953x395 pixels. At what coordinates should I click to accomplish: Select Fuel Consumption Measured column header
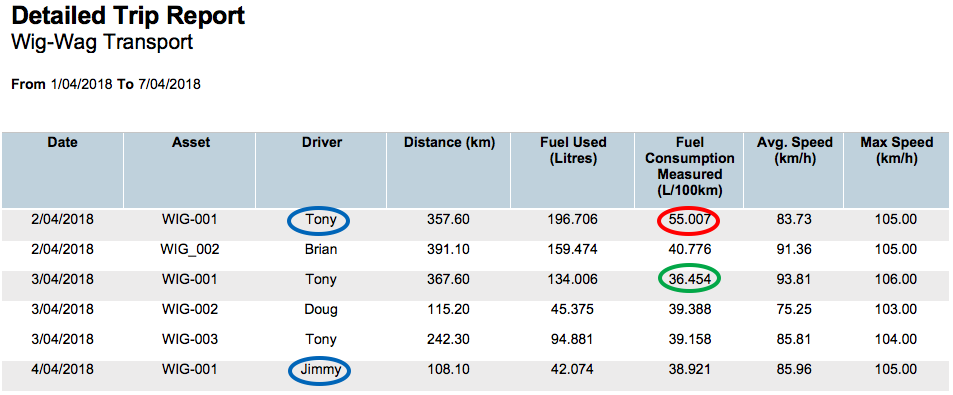pyautogui.click(x=690, y=167)
